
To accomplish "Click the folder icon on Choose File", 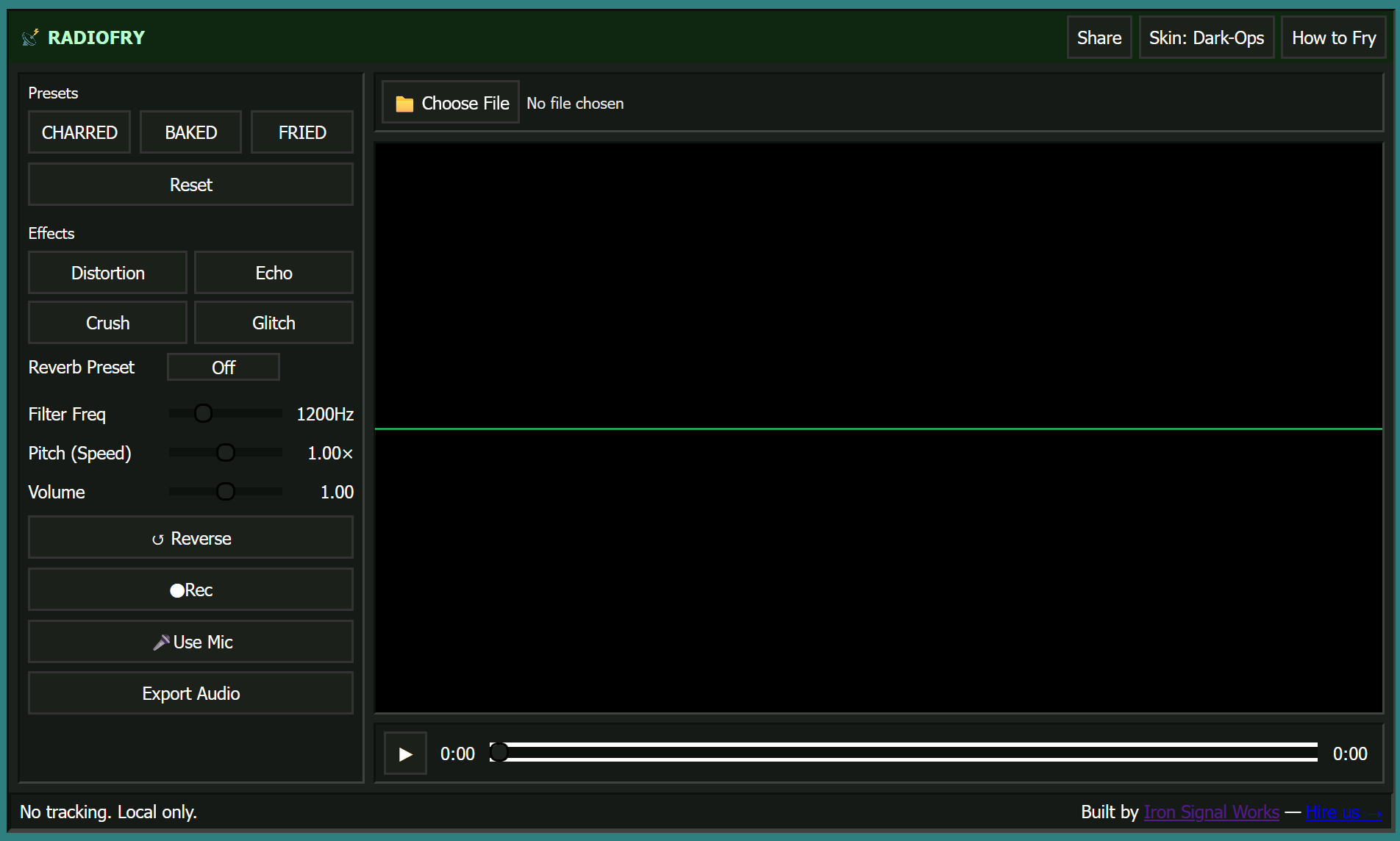I will pyautogui.click(x=404, y=104).
